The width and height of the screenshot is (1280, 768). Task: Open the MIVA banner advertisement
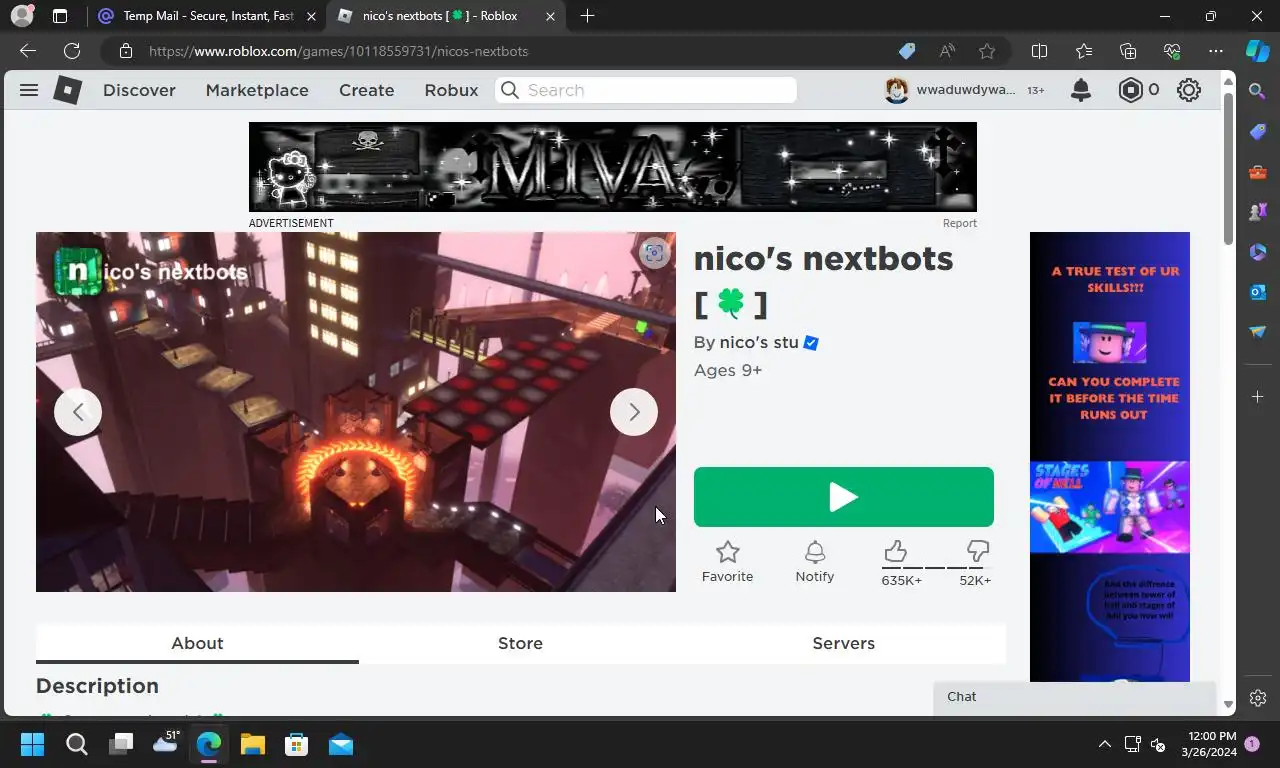613,167
